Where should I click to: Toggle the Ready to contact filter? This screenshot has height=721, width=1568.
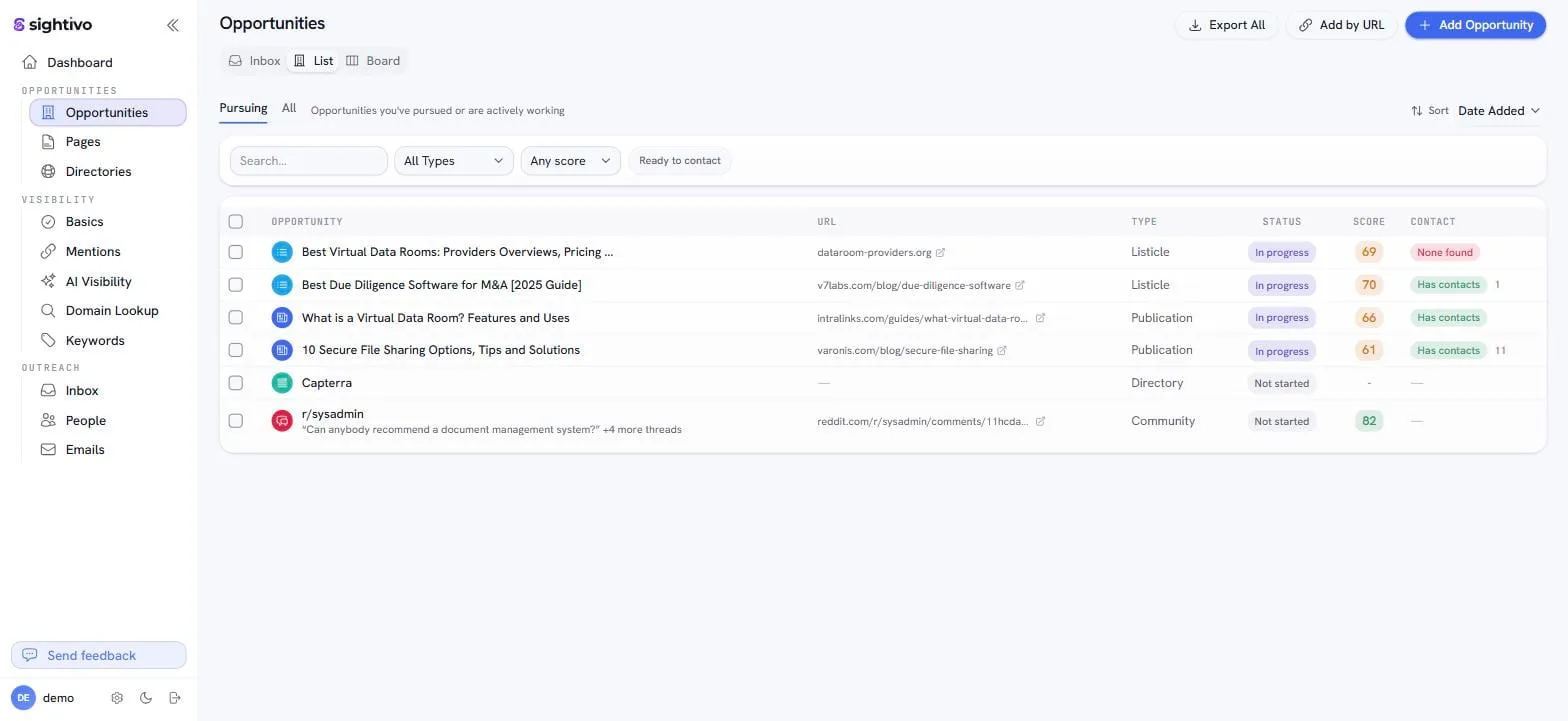[x=680, y=160]
